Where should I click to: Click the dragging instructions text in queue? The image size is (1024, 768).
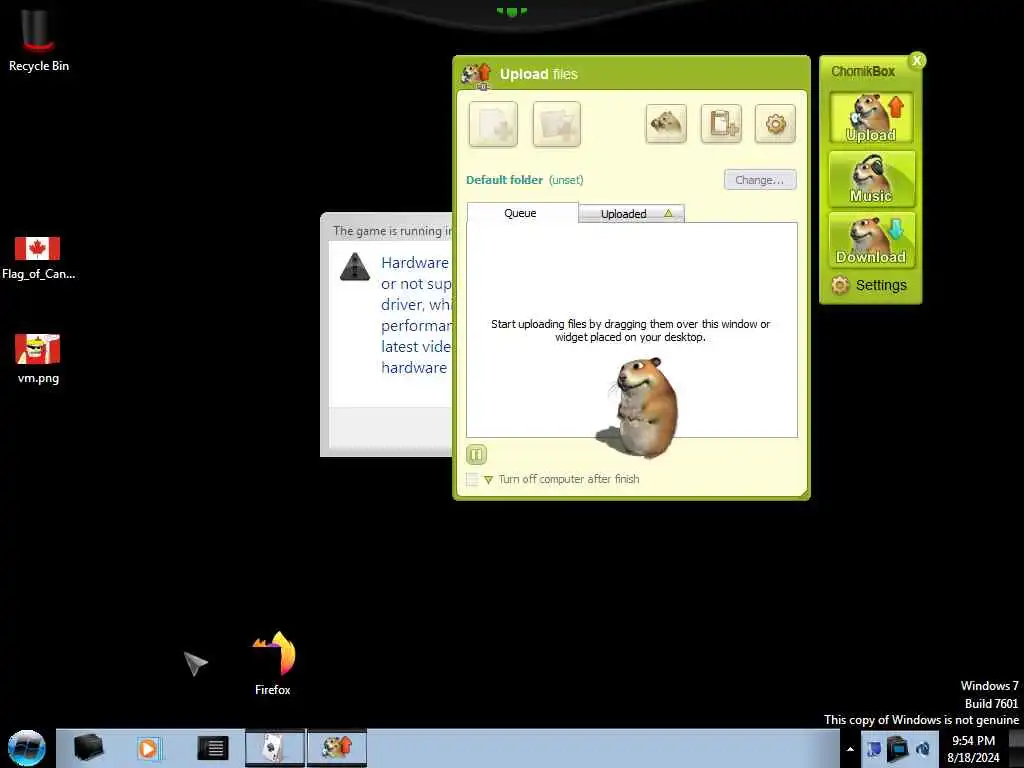coord(630,330)
